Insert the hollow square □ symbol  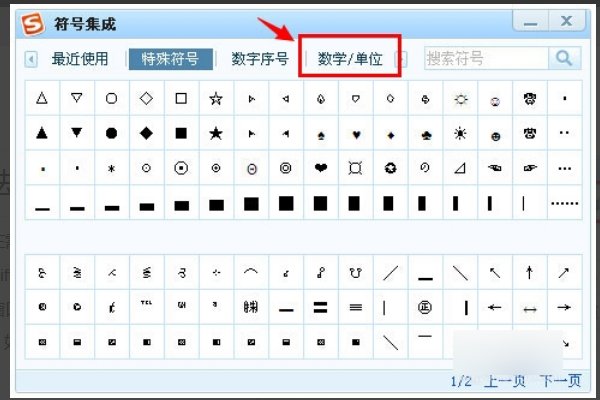click(181, 98)
